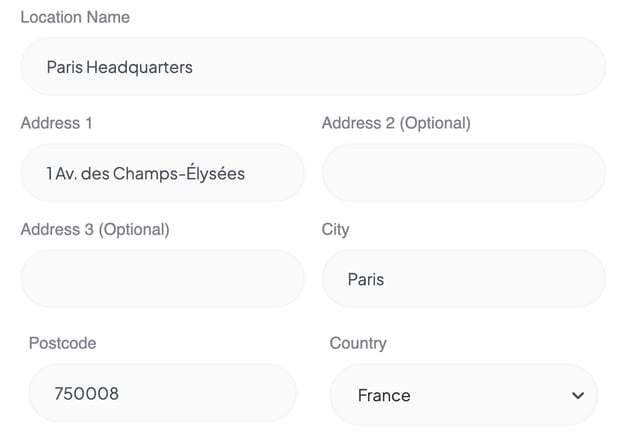
Task: Place cursor on the "750008" value
Action: pyautogui.click(x=87, y=394)
